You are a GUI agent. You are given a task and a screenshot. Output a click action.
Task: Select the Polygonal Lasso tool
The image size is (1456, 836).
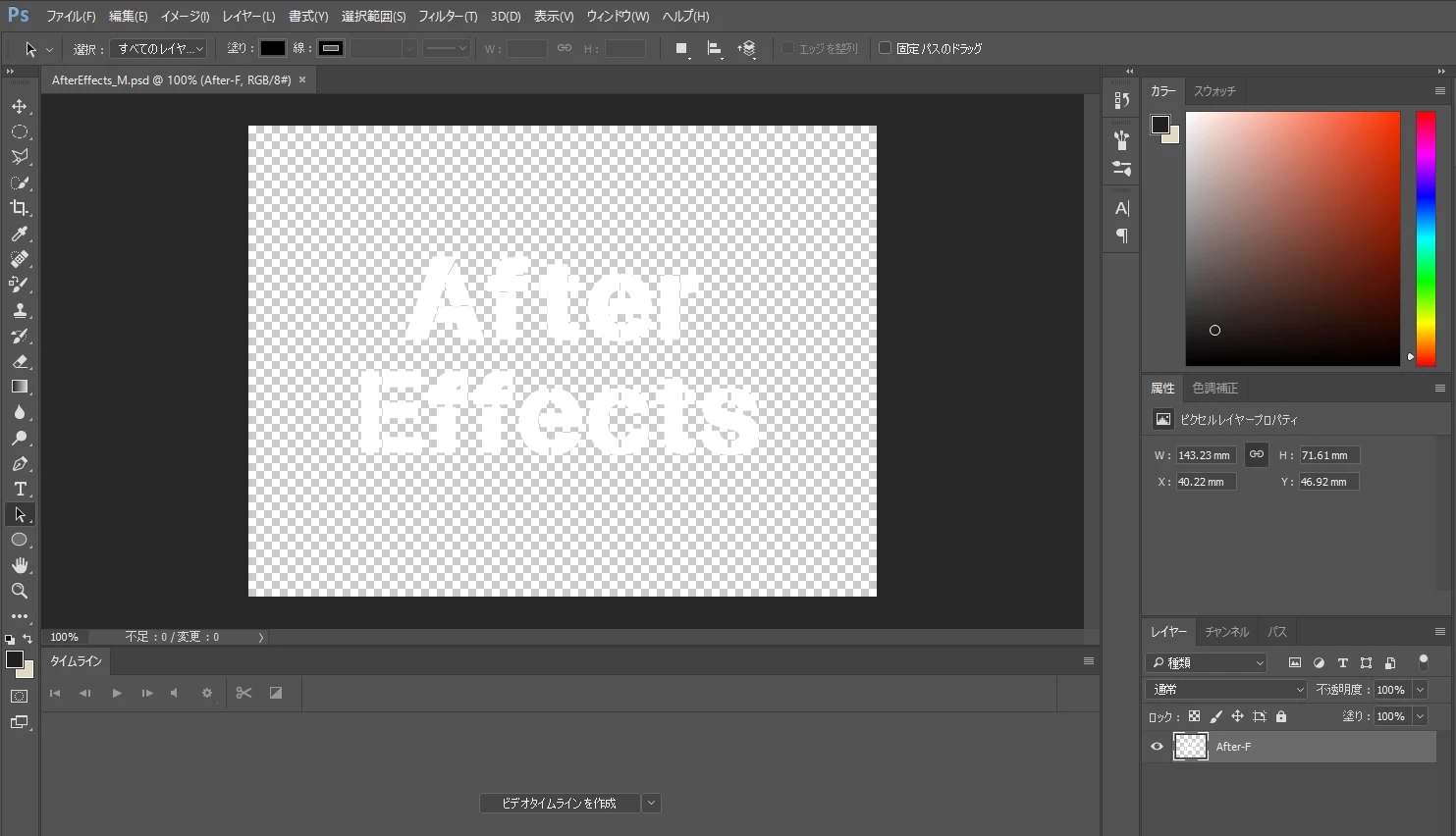(20, 157)
